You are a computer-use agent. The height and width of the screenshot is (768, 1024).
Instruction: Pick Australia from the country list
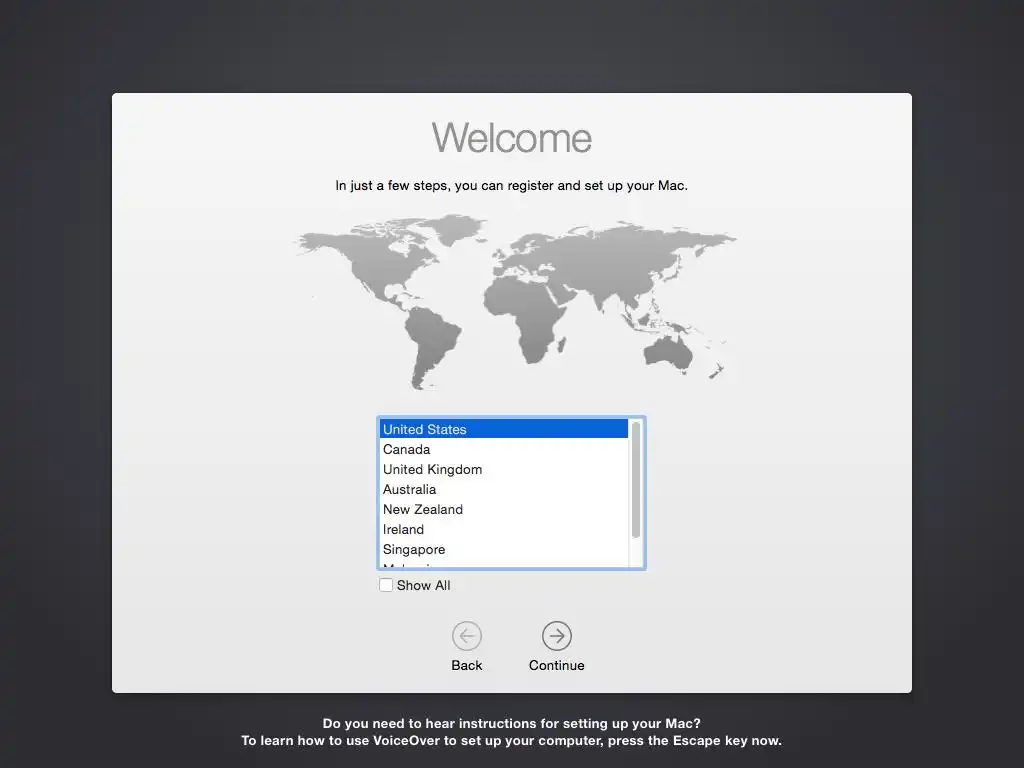tap(504, 489)
